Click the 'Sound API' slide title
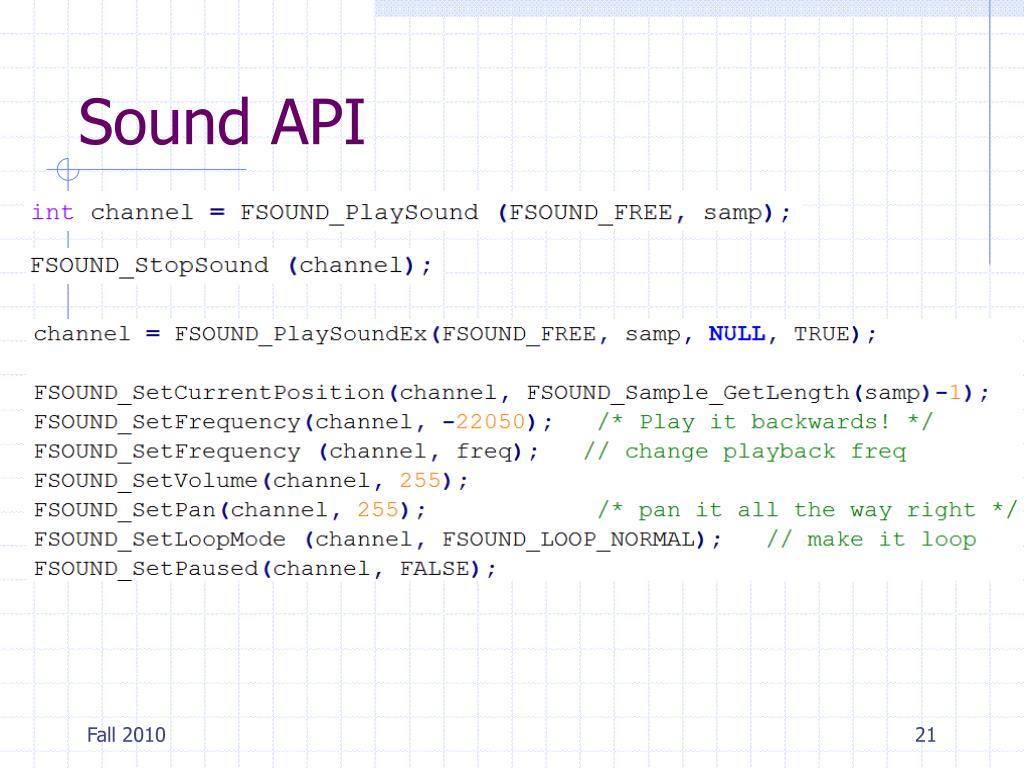This screenshot has height=768, width=1024. pos(221,122)
